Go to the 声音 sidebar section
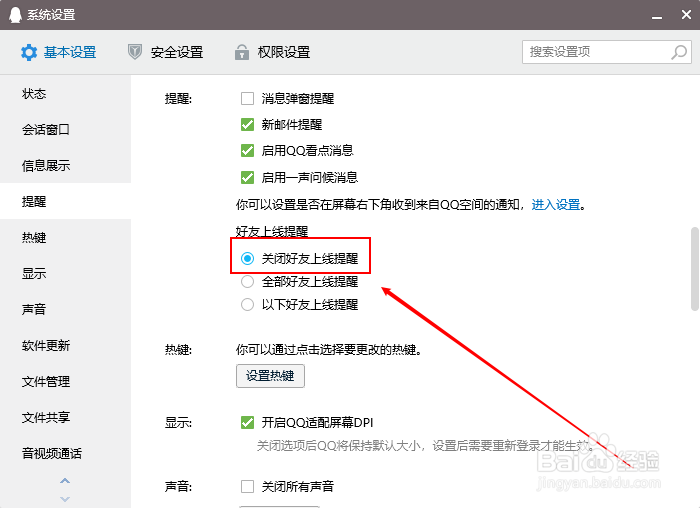The image size is (700, 508). 65,309
